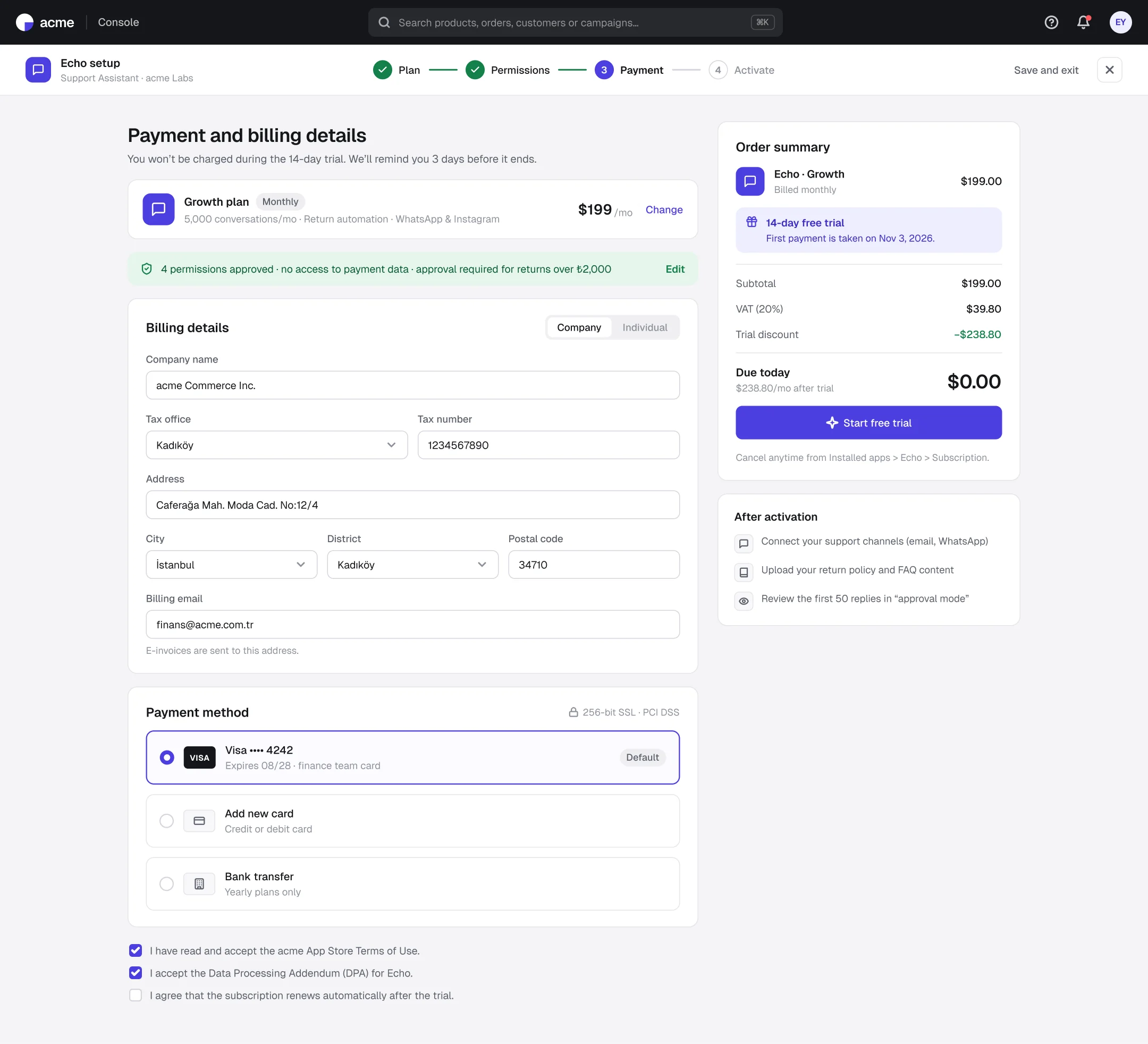Uncheck the Data Processing Addendum checkbox
This screenshot has height=1044, width=1148.
point(136,973)
